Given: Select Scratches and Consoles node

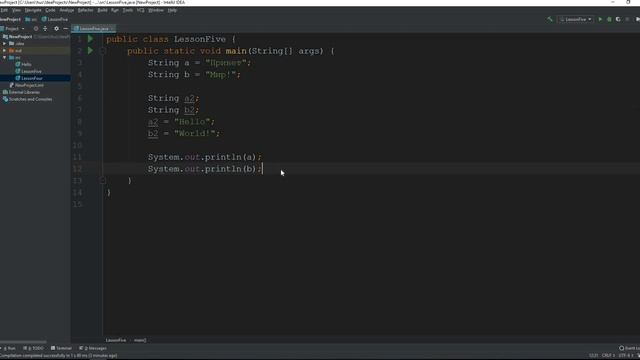Looking at the screenshot, I should pos(28,99).
